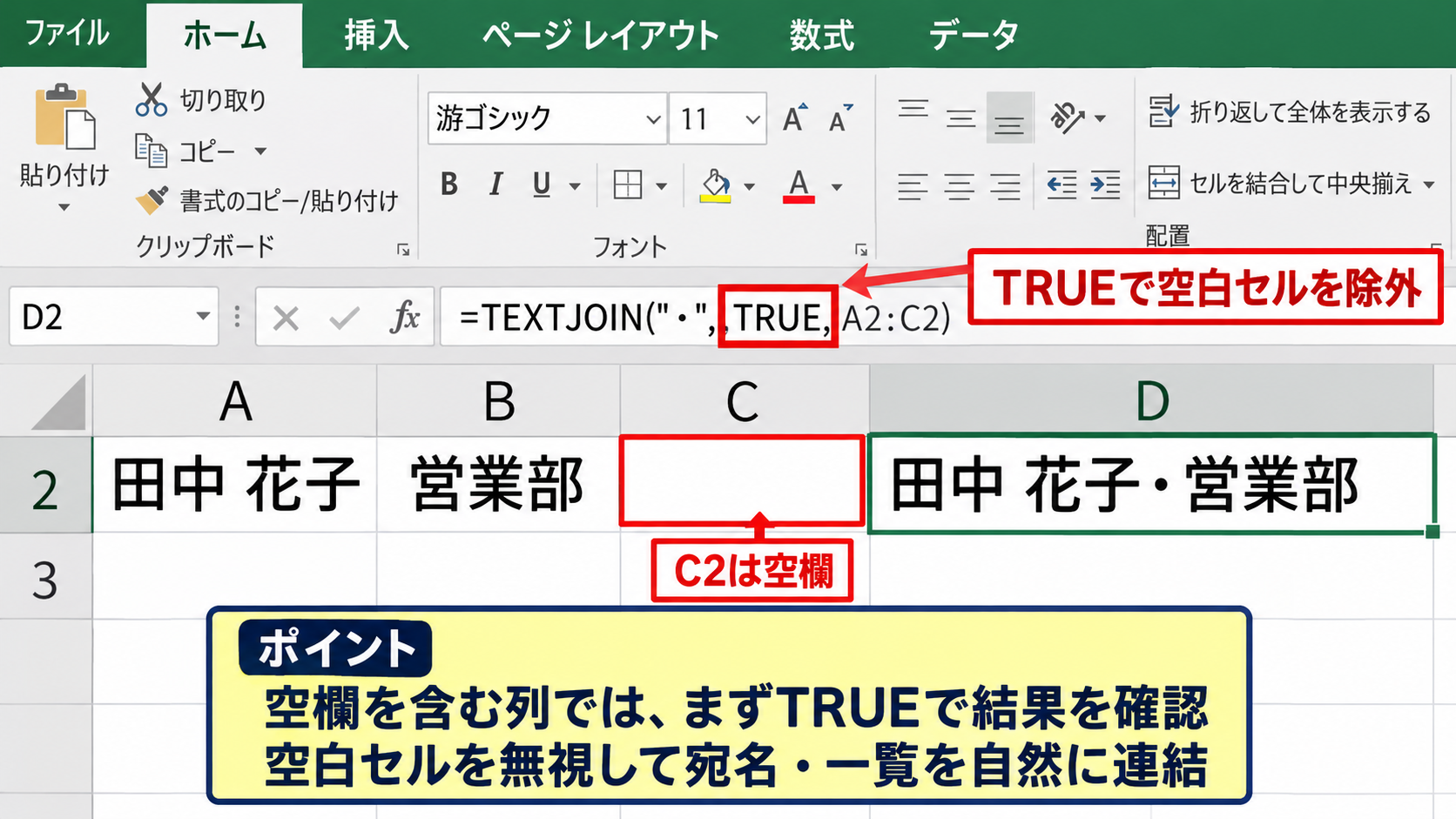Click the Decrease Indent icon

pyautogui.click(x=1062, y=185)
